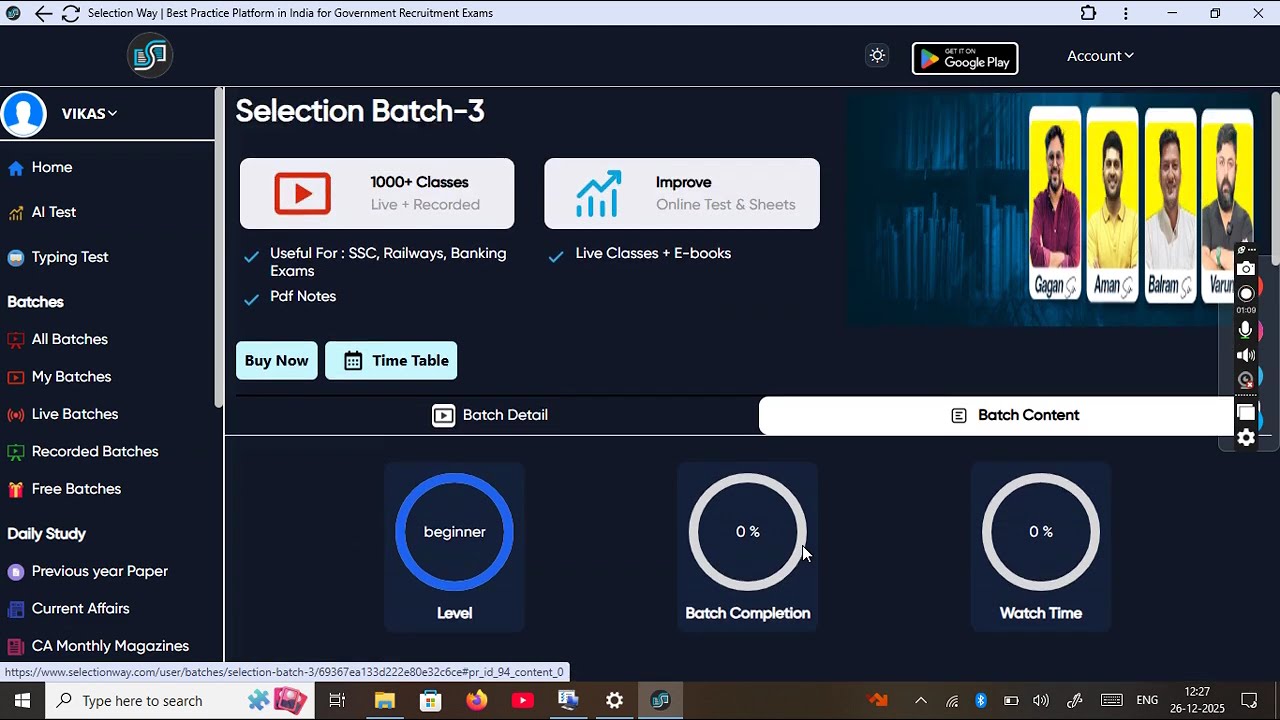The image size is (1280, 720).
Task: Open the taskbar Bluetooth icon
Action: click(x=981, y=700)
